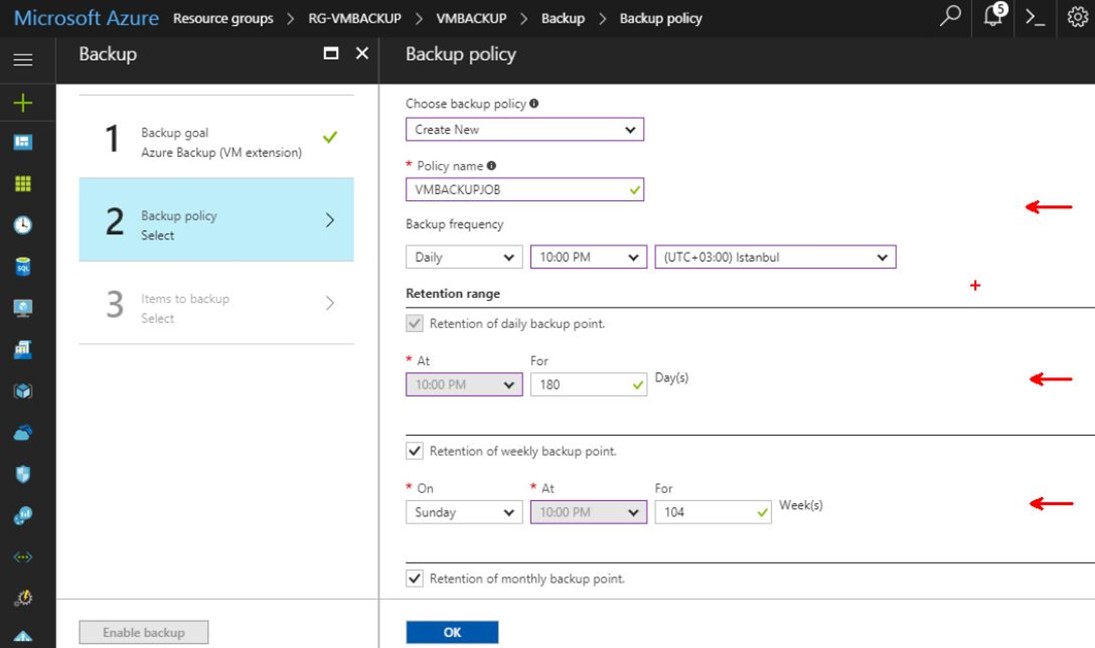Open the backup frequency 10:00 PM time dropdown
1095x648 pixels.
[588, 257]
